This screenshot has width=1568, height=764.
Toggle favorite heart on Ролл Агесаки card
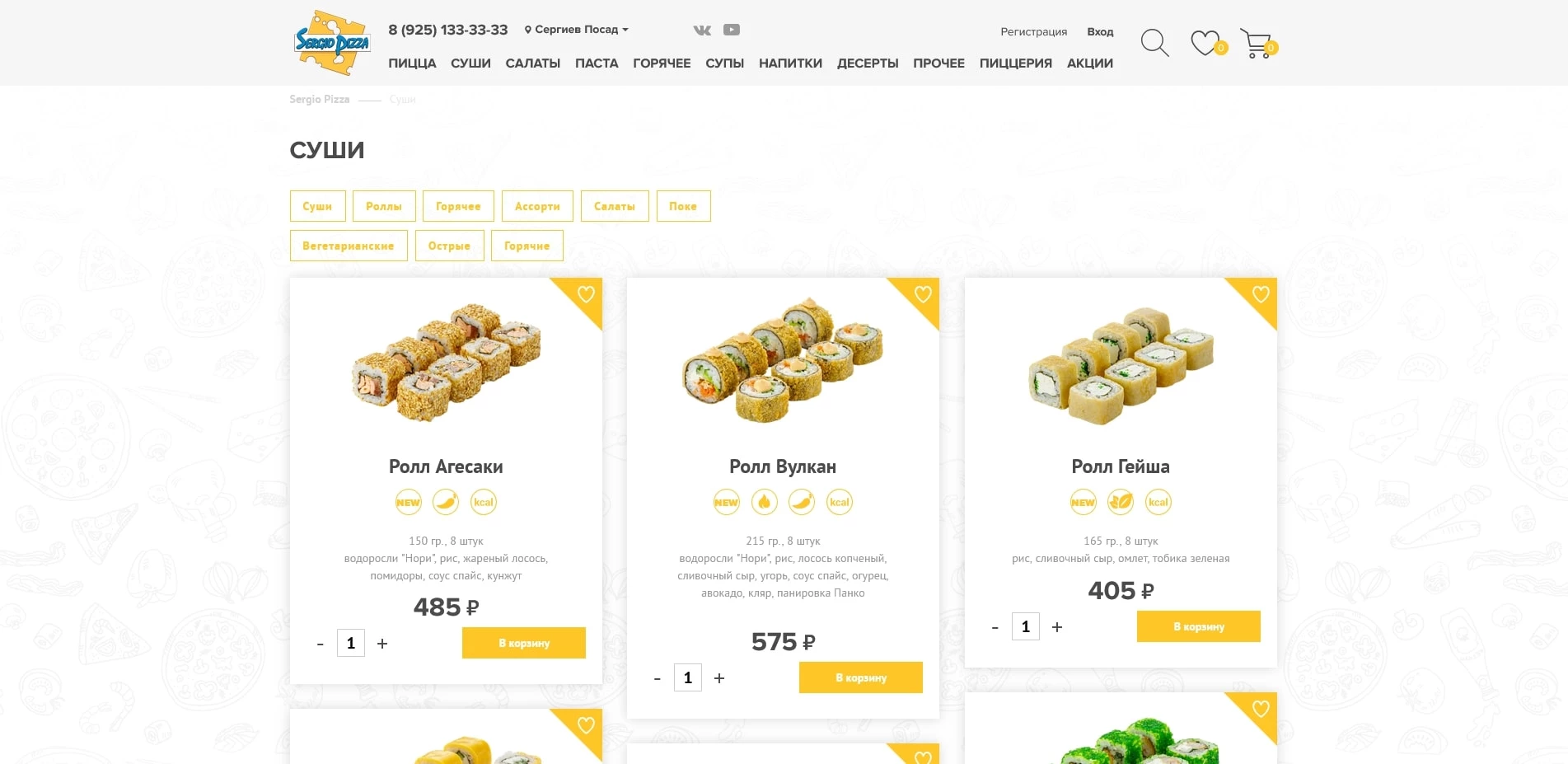(x=586, y=294)
